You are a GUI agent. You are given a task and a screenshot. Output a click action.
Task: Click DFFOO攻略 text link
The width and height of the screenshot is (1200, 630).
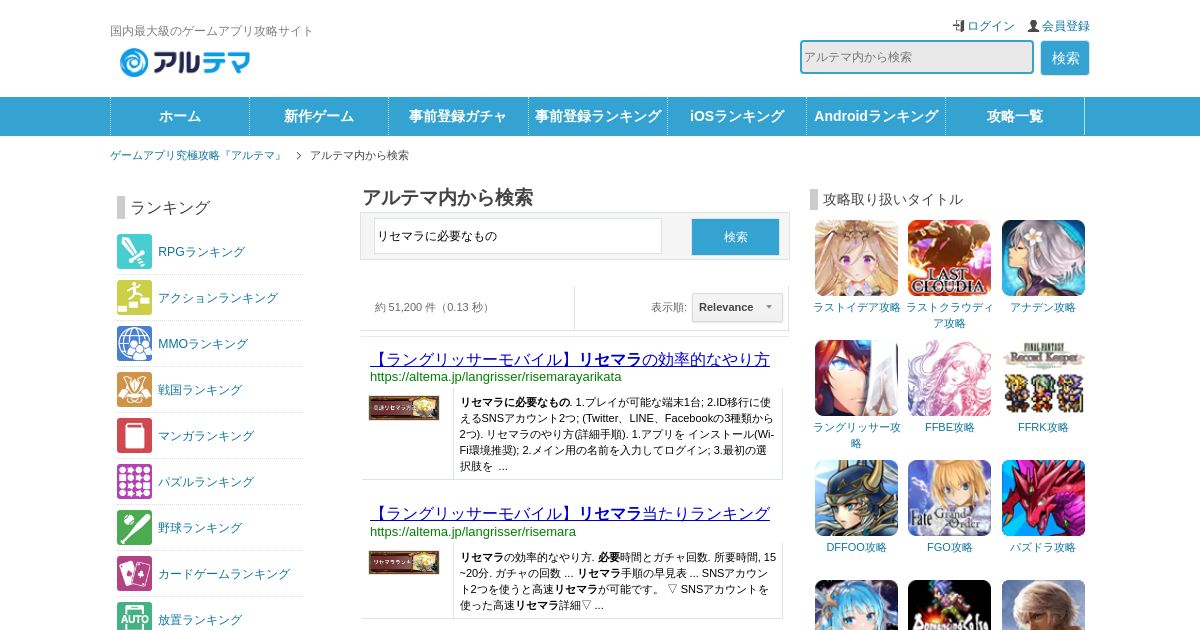coord(856,547)
